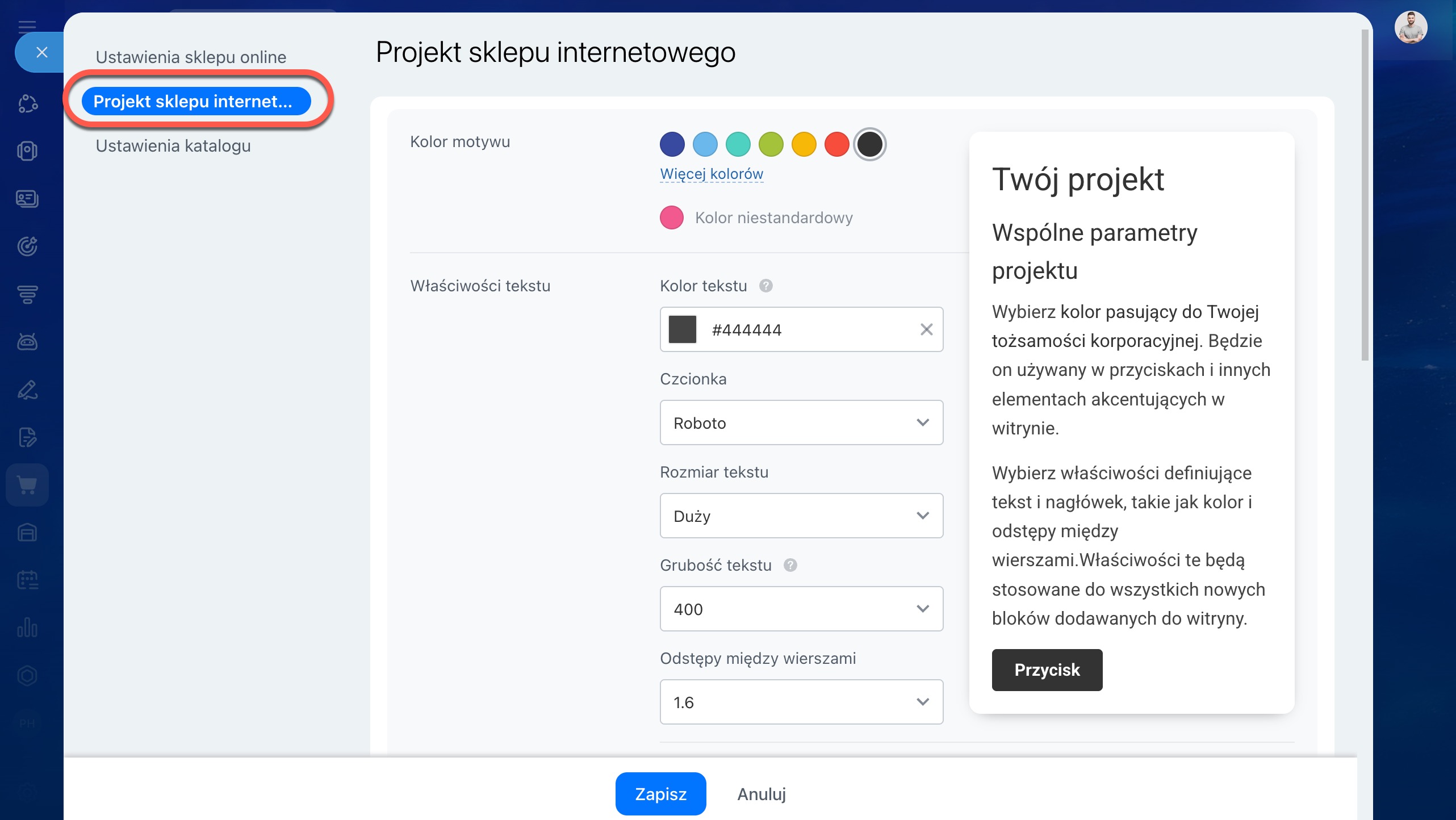1456x820 pixels.
Task: Pick the pink Kolor niestandardowy swatch
Action: coord(671,217)
